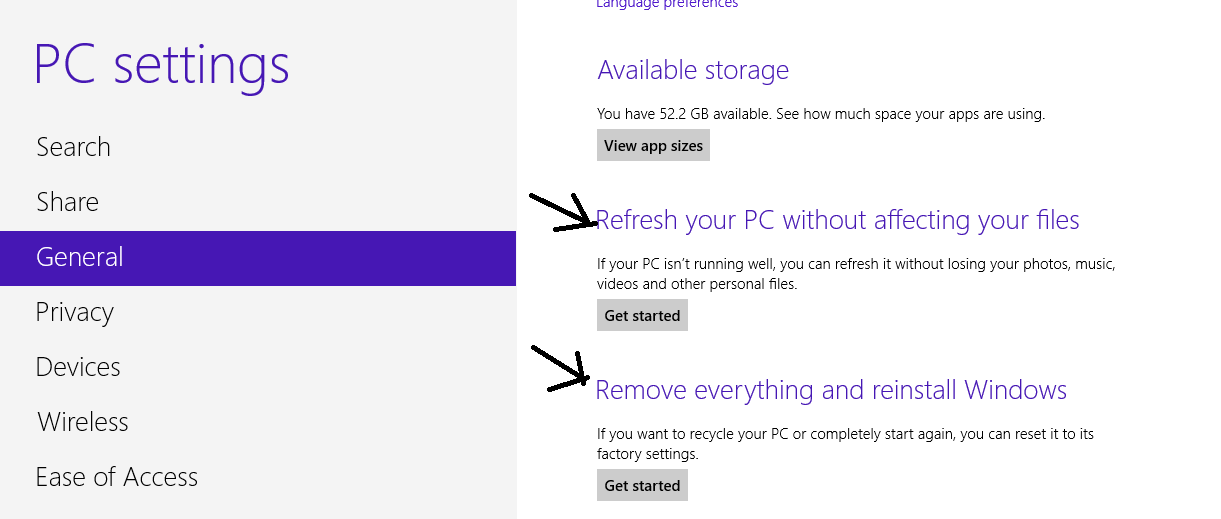
Task: Navigate to Ease of Access settings
Action: pos(116,477)
